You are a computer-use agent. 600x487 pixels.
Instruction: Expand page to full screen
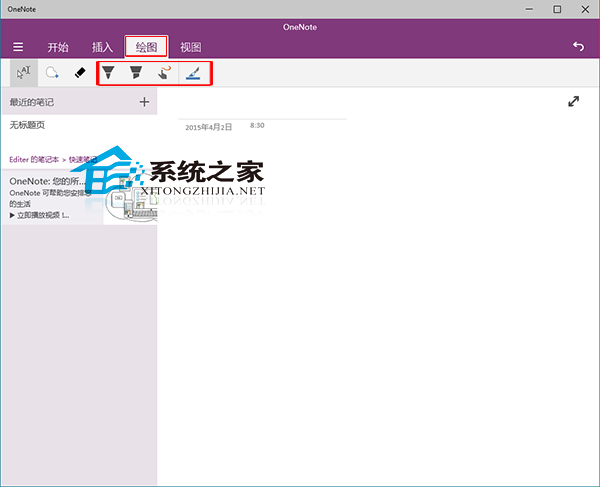click(x=573, y=101)
